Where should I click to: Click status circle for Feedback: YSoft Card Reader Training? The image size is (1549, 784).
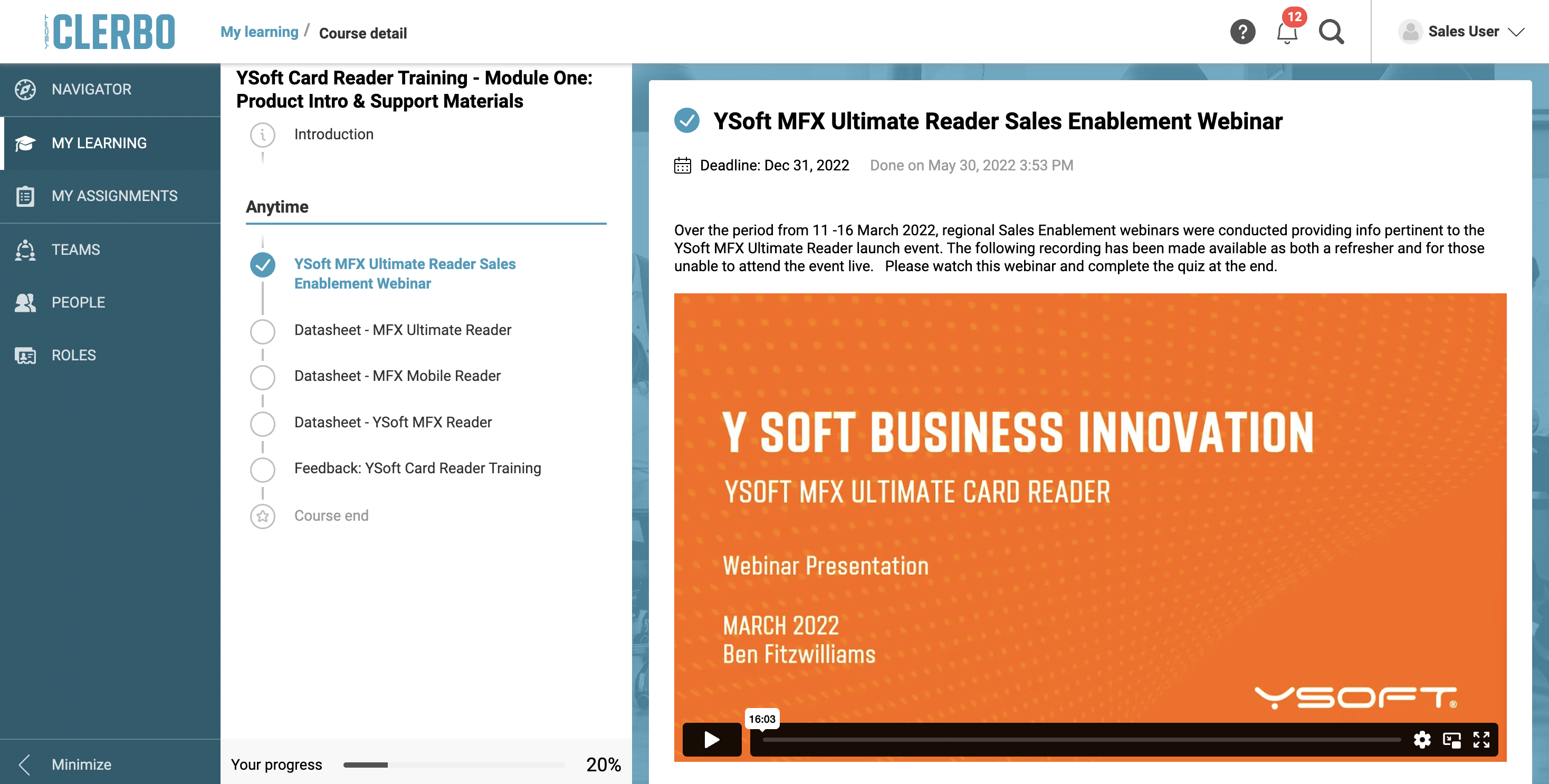263,470
